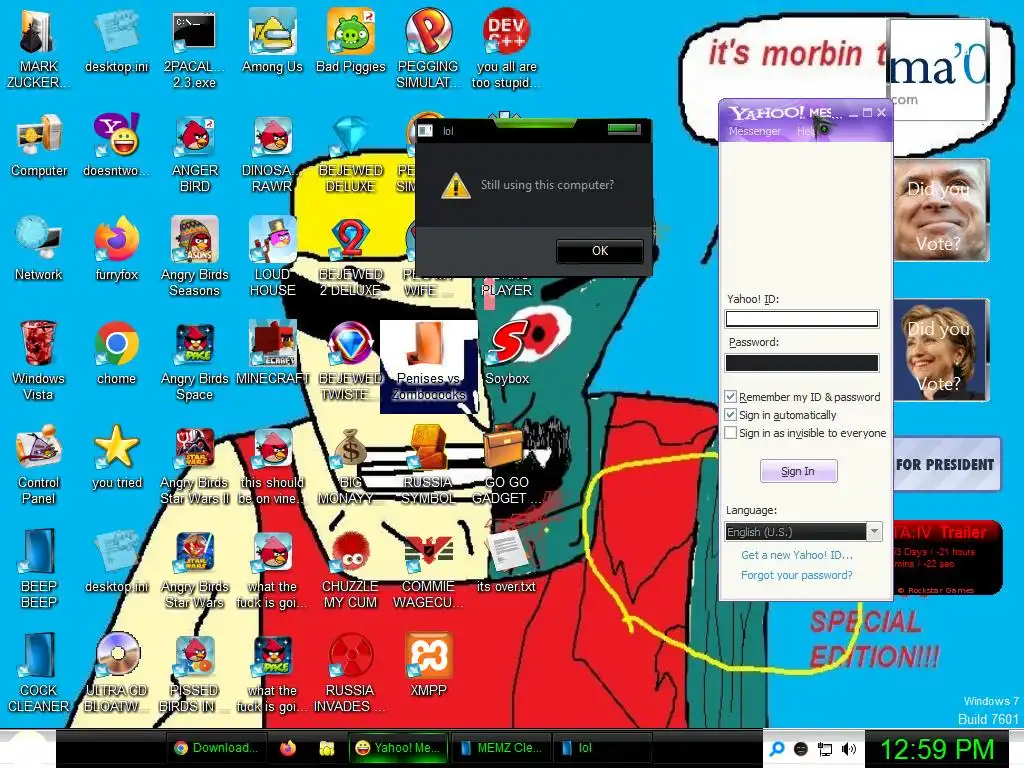Open the PISSED BIRDS IN... desktop icon
This screenshot has width=1024, height=768.
(195, 672)
